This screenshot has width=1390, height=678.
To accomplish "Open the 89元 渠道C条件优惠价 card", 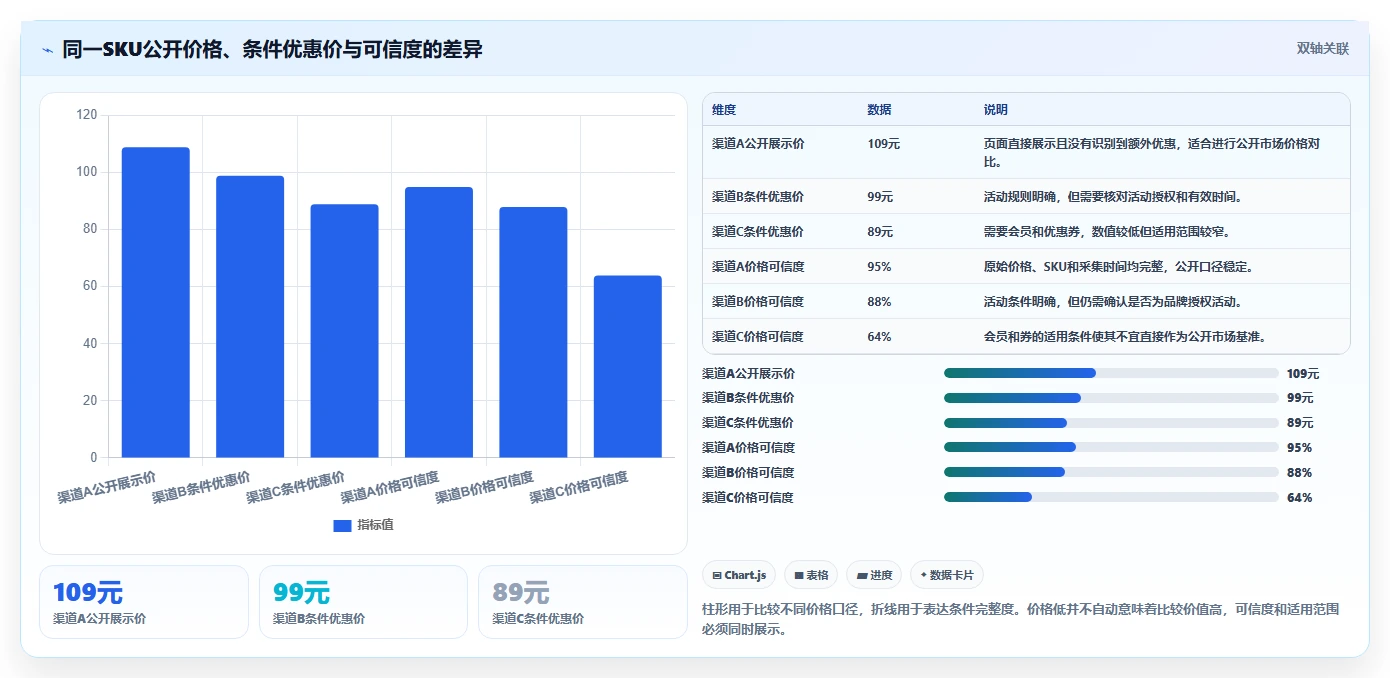I will (583, 602).
